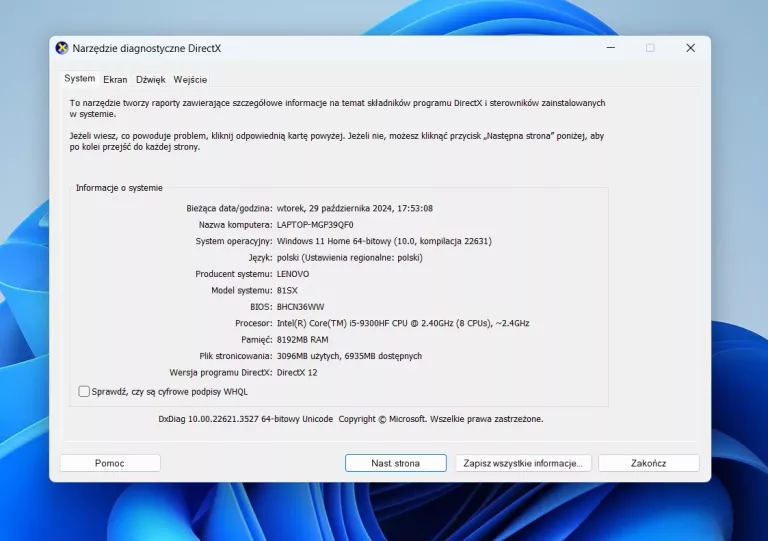The image size is (768, 541).
Task: Go to next page with Nast. strona
Action: point(395,463)
